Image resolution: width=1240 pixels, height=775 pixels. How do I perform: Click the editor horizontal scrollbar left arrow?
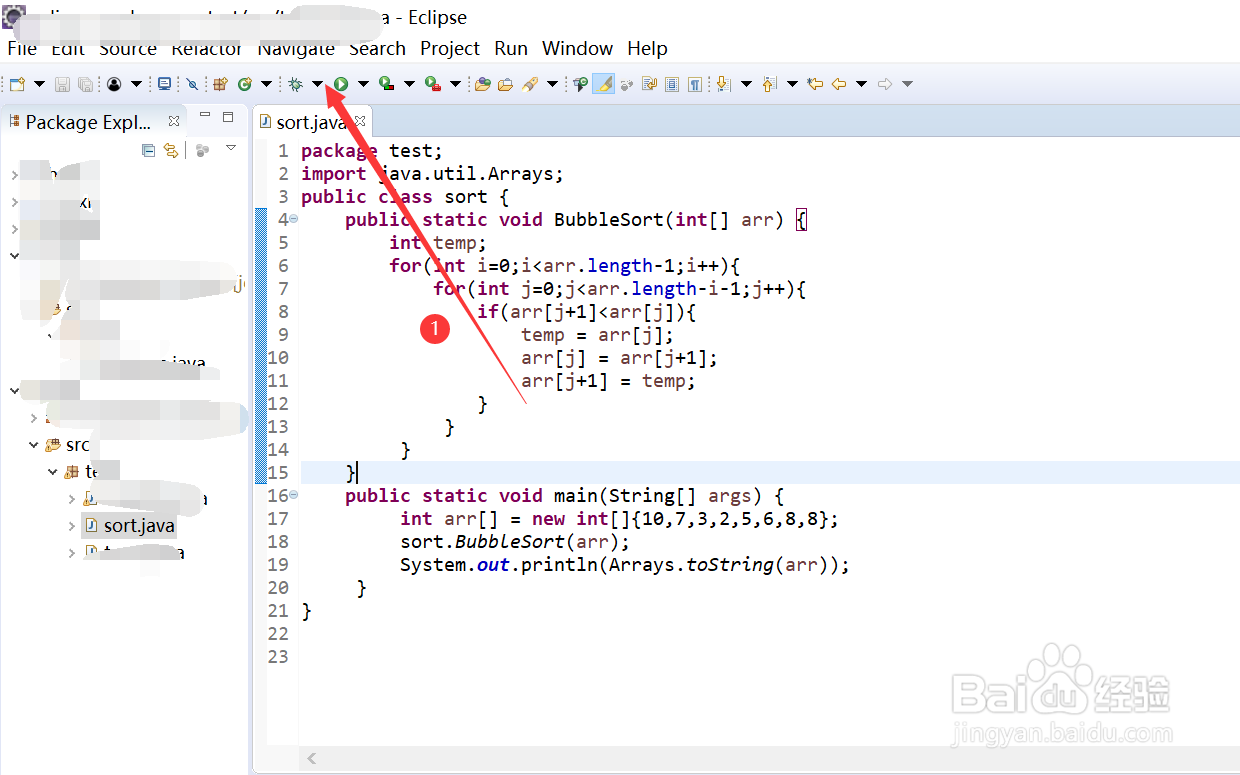[312, 759]
